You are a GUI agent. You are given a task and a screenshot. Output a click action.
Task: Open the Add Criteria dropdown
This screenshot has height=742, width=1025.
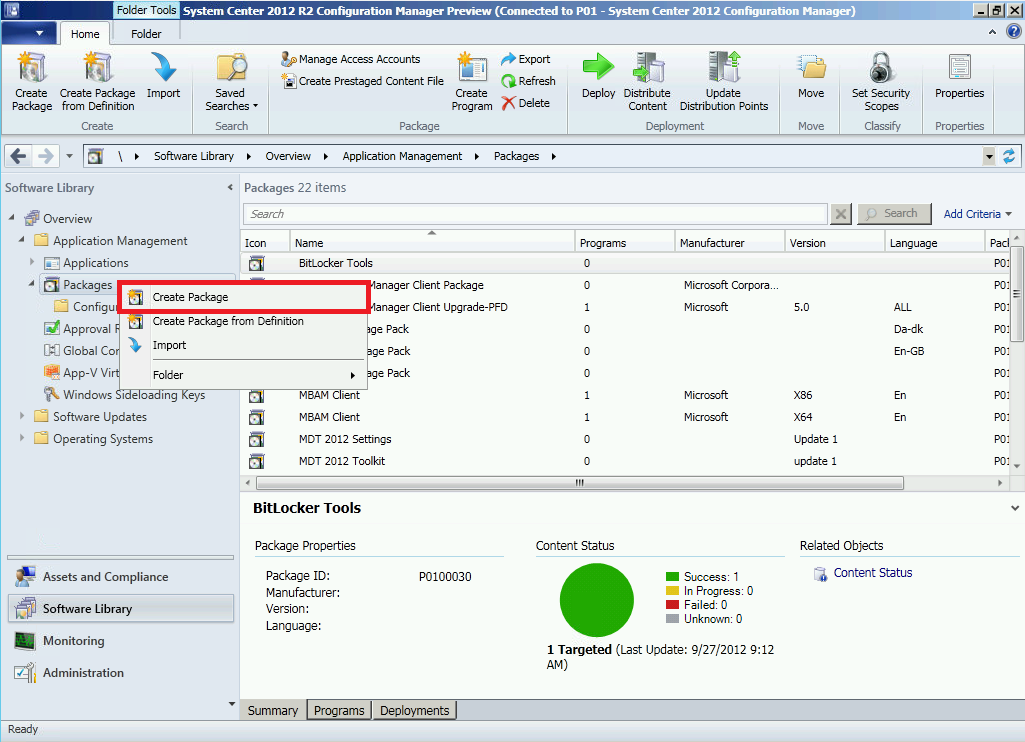(977, 214)
